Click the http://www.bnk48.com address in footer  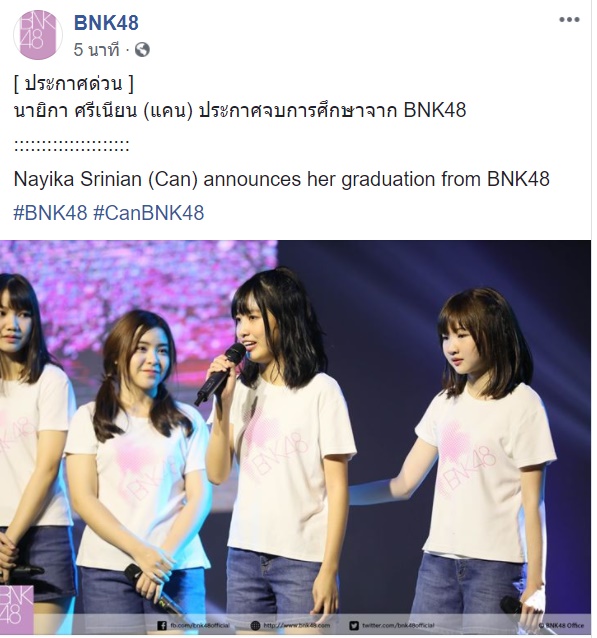click(297, 625)
